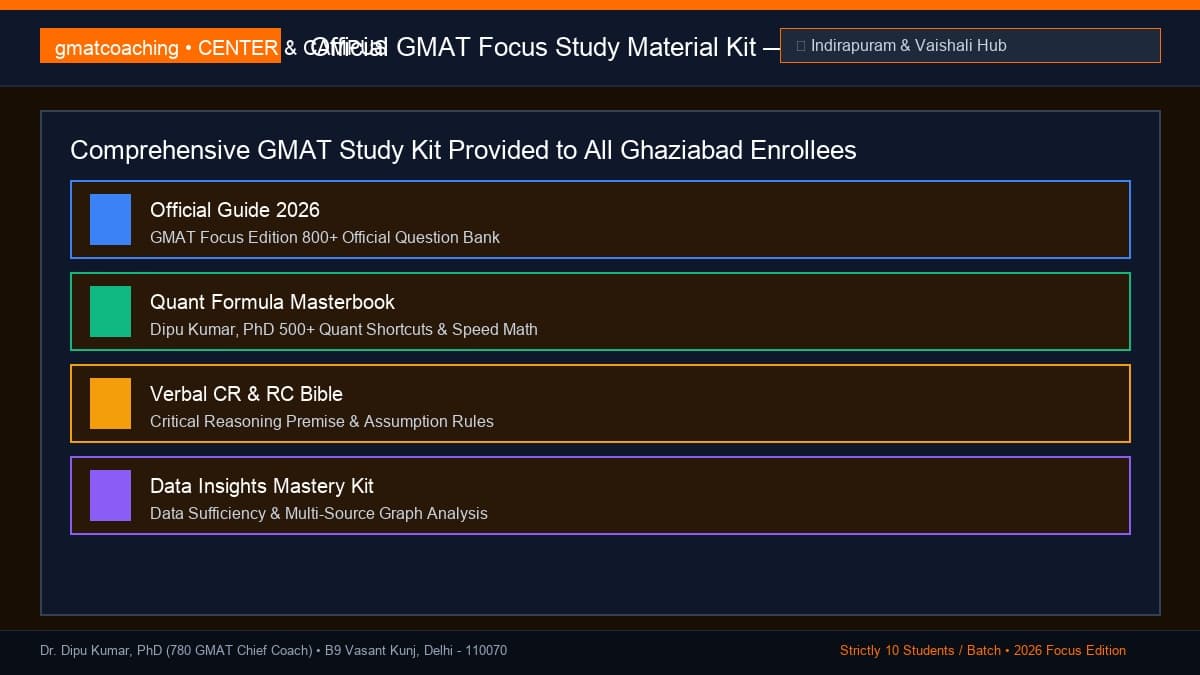Screen dimensions: 1200x675
Task: Click the GMAT Focus Study Material Kit title
Action: tap(547, 47)
